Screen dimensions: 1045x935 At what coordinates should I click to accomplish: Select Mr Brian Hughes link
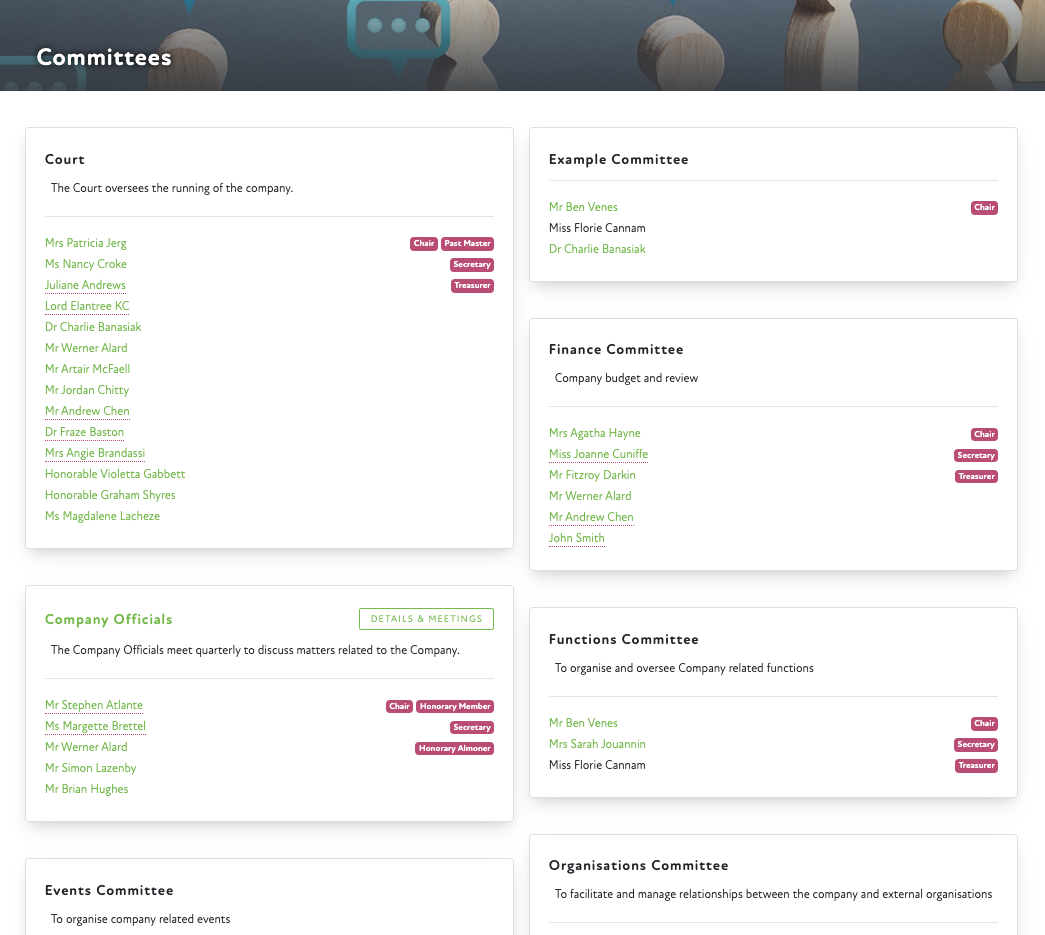pyautogui.click(x=87, y=789)
